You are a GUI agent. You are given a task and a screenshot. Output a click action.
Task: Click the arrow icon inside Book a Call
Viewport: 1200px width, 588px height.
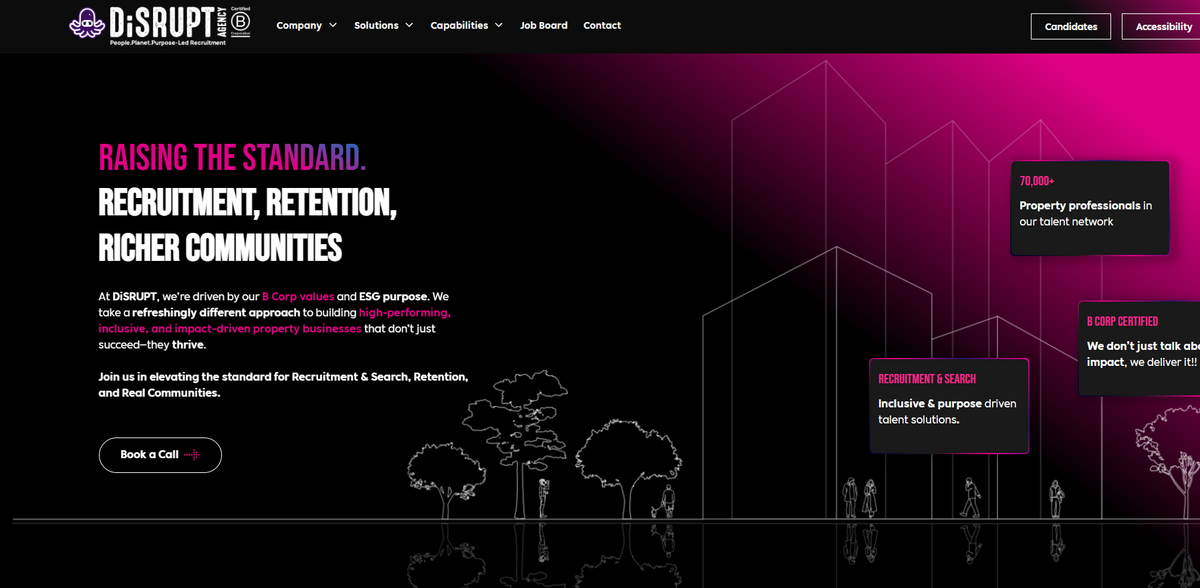[x=193, y=455]
